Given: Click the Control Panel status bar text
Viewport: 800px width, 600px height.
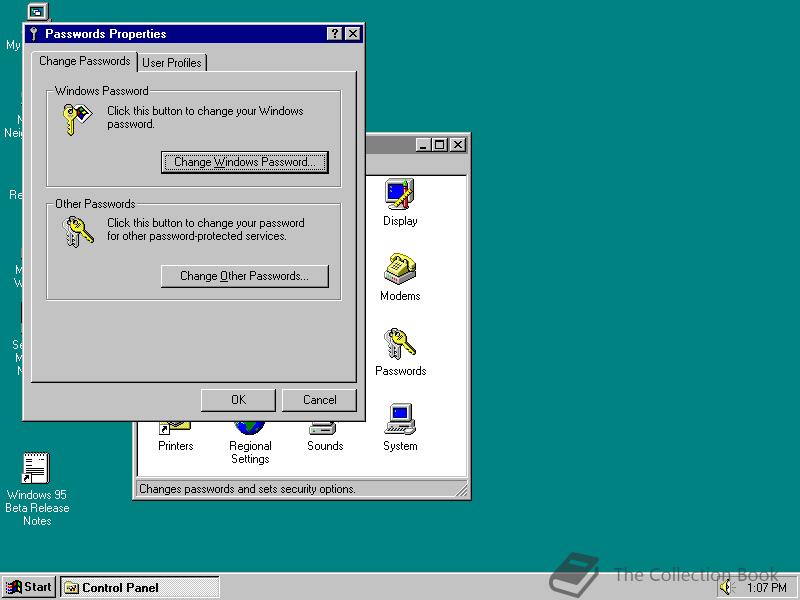Looking at the screenshot, I should click(247, 489).
